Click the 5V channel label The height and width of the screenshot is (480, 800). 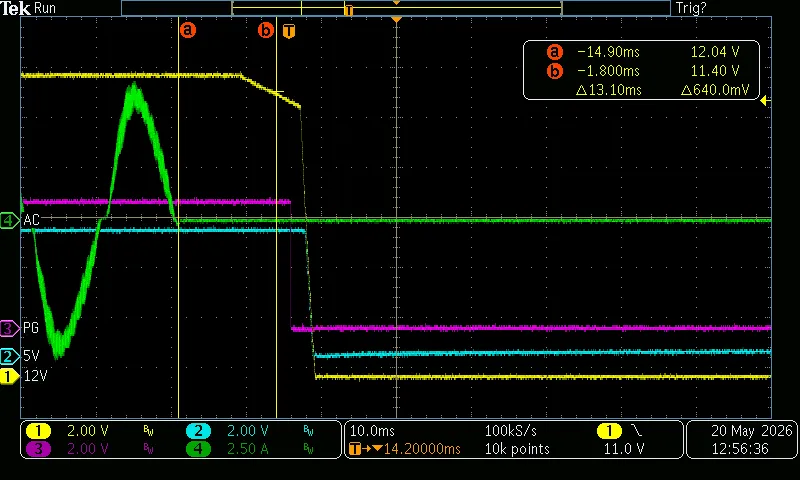pyautogui.click(x=31, y=356)
